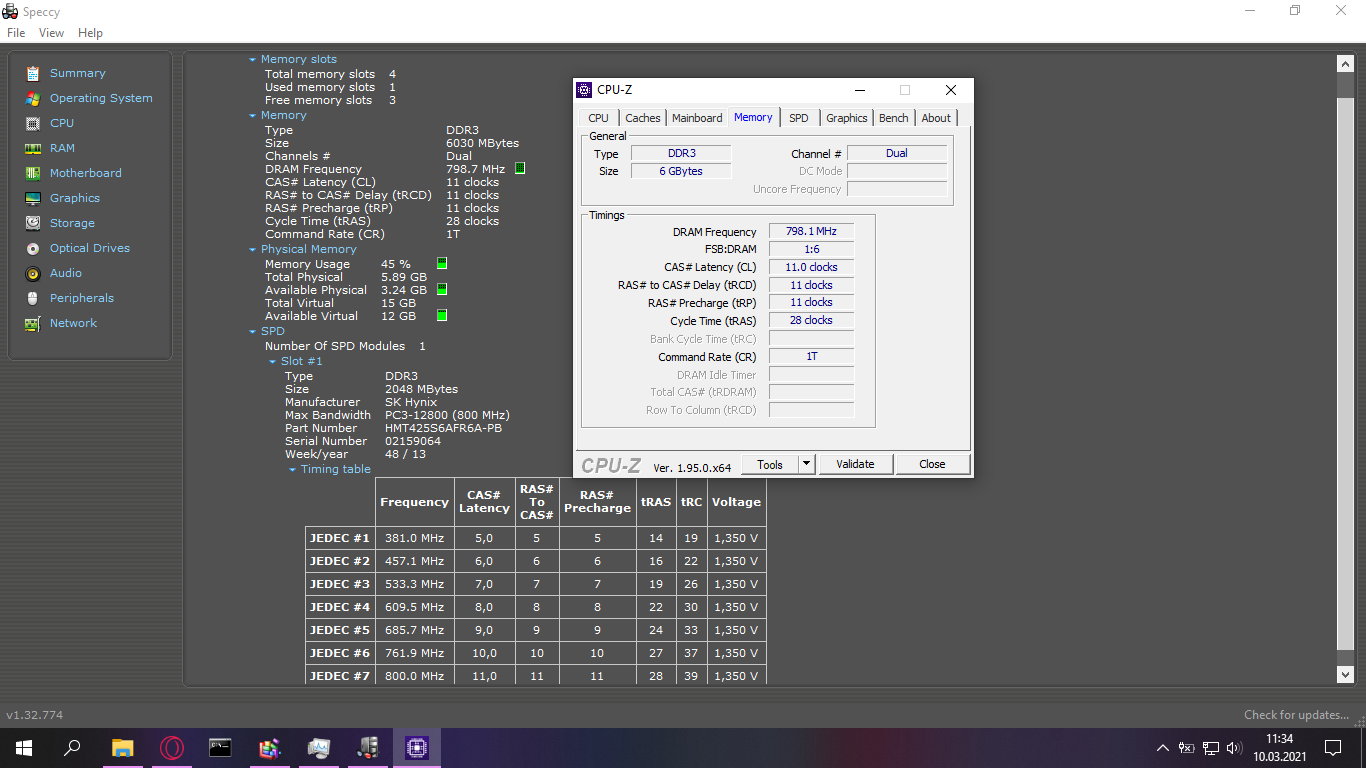Switch to the Bench tab in CPU-Z

tap(894, 118)
